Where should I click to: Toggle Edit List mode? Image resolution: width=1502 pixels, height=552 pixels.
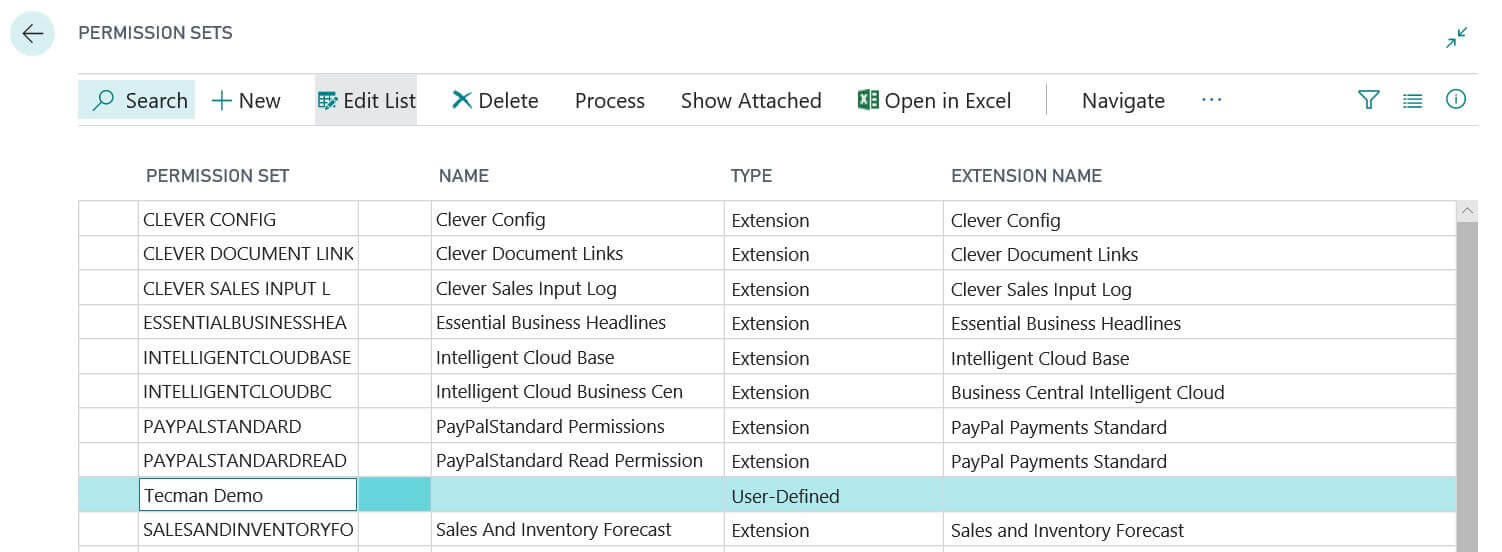366,100
